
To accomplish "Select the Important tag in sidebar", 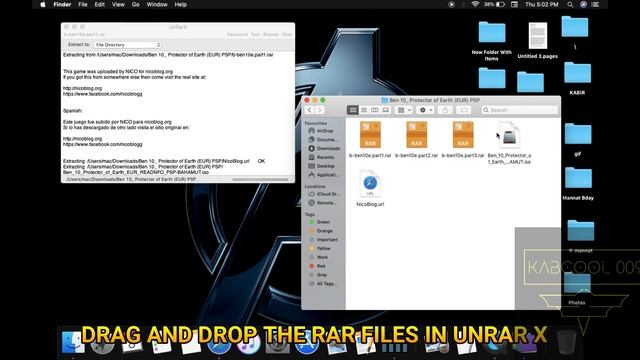I will point(323,240).
